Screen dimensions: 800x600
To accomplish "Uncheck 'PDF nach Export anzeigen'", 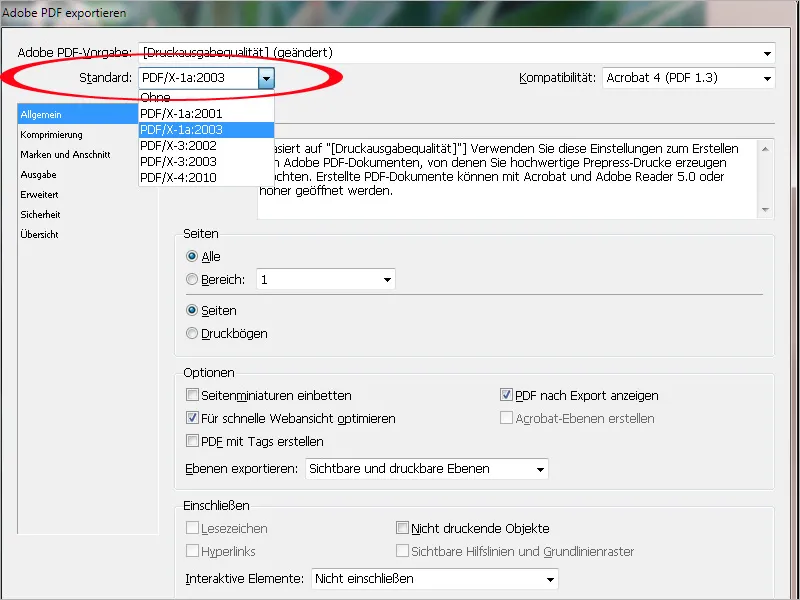I will (506, 395).
